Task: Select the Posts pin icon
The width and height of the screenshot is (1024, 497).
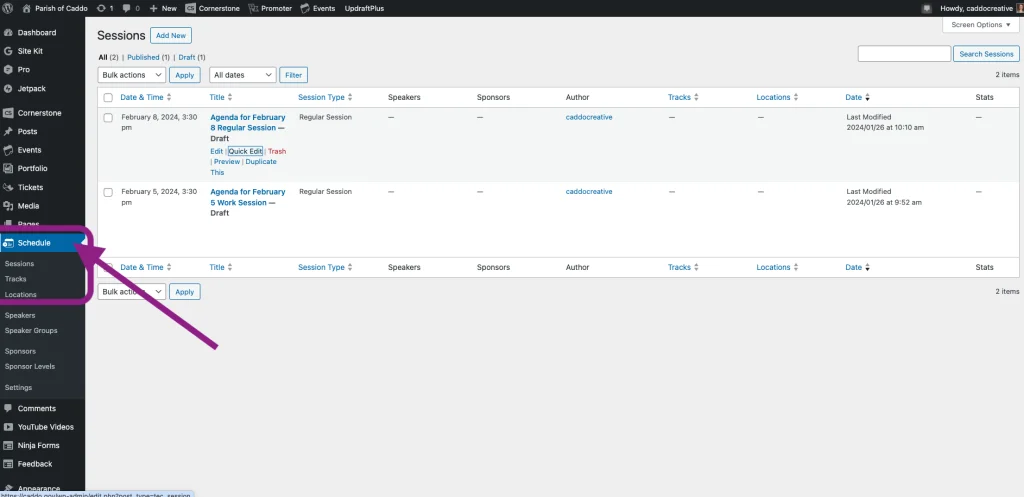Action: coord(8,131)
